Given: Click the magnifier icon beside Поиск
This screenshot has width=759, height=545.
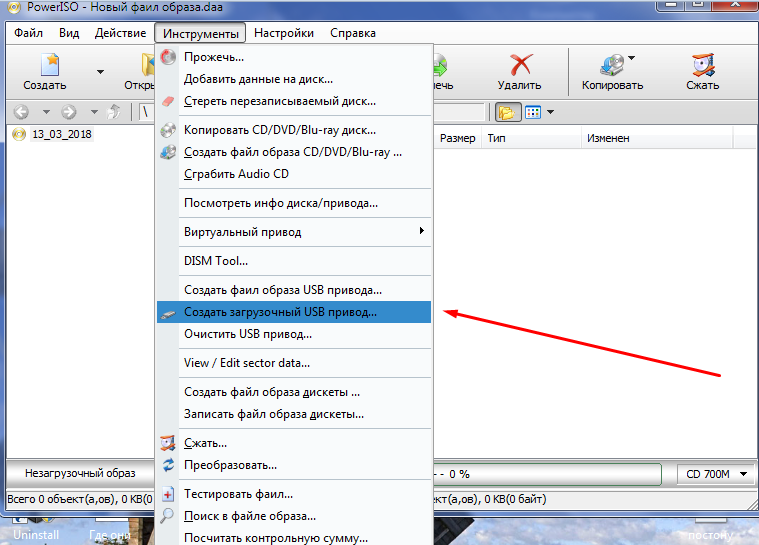Looking at the screenshot, I should 167,516.
